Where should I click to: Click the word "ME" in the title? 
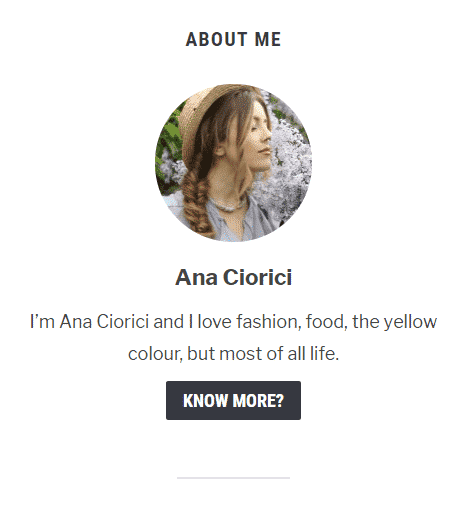click(268, 39)
